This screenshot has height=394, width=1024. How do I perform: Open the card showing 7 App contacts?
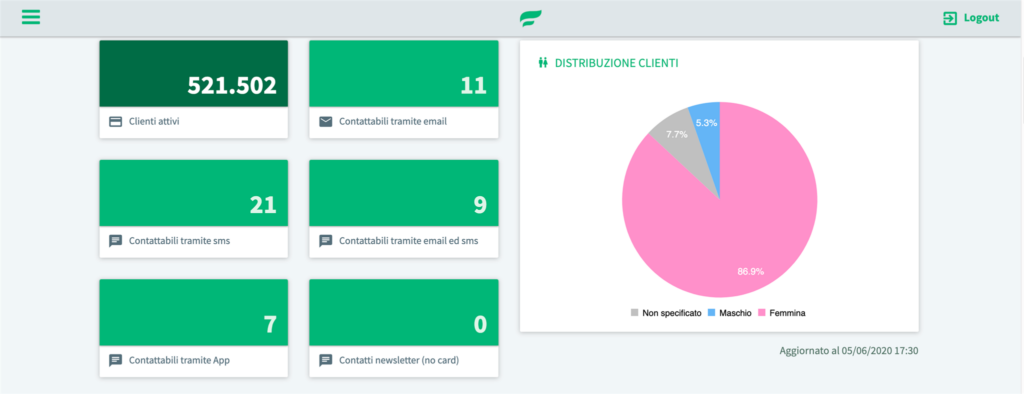[194, 329]
